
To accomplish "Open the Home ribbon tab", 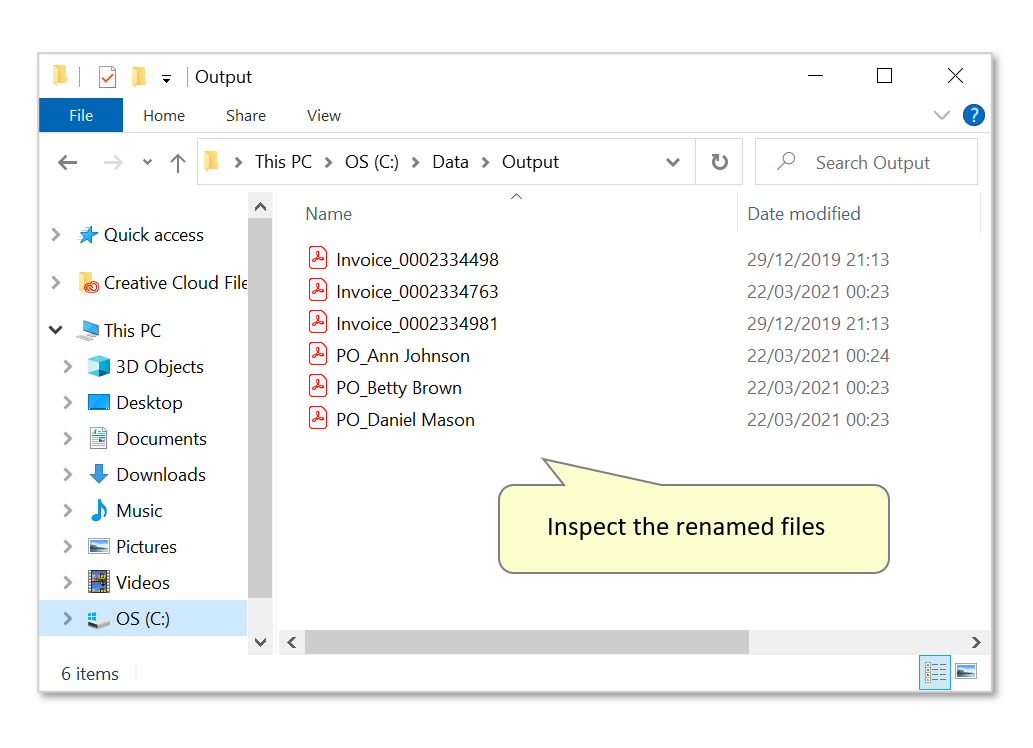I will point(164,115).
